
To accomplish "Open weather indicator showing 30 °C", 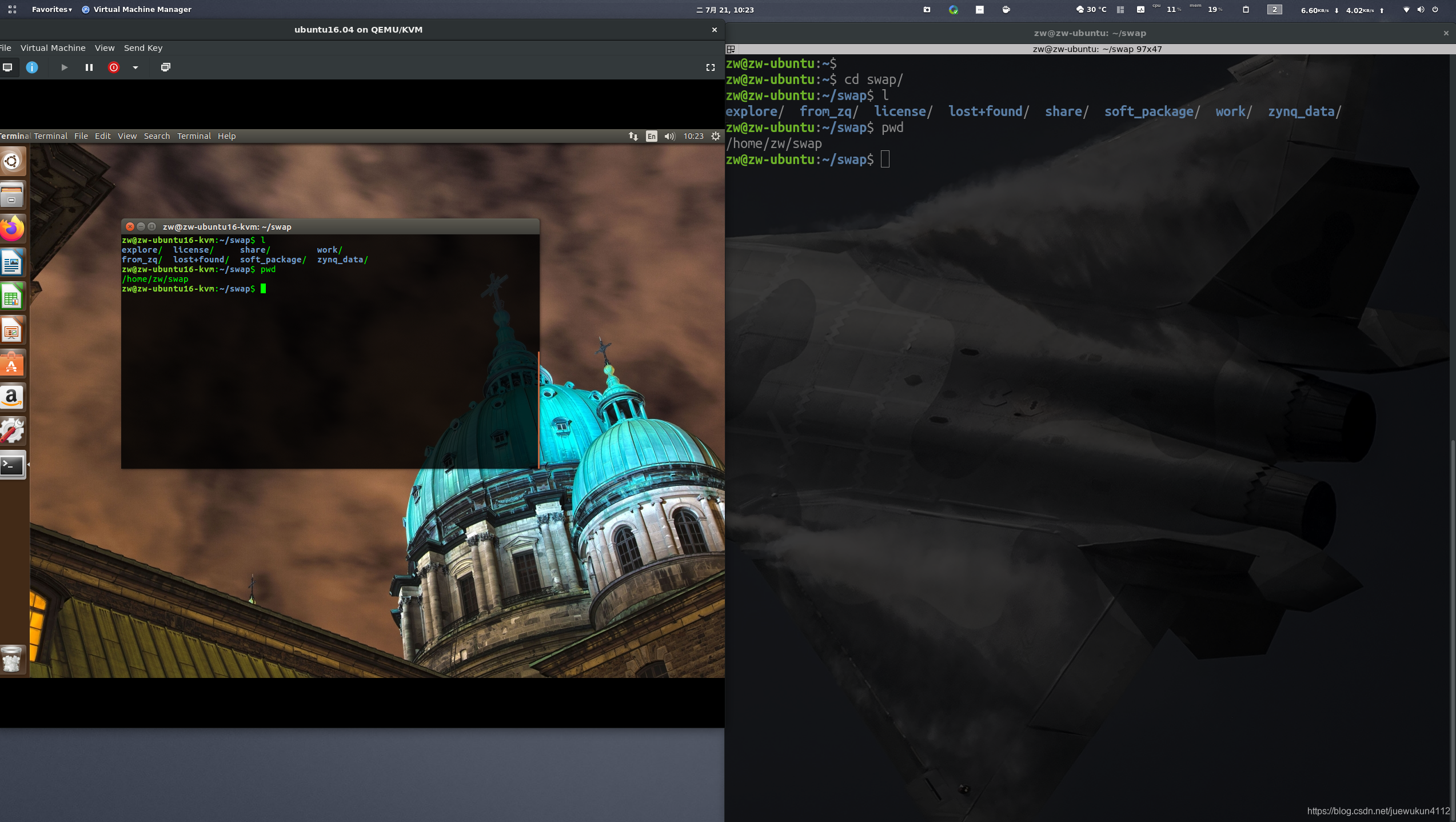I will (x=1091, y=10).
